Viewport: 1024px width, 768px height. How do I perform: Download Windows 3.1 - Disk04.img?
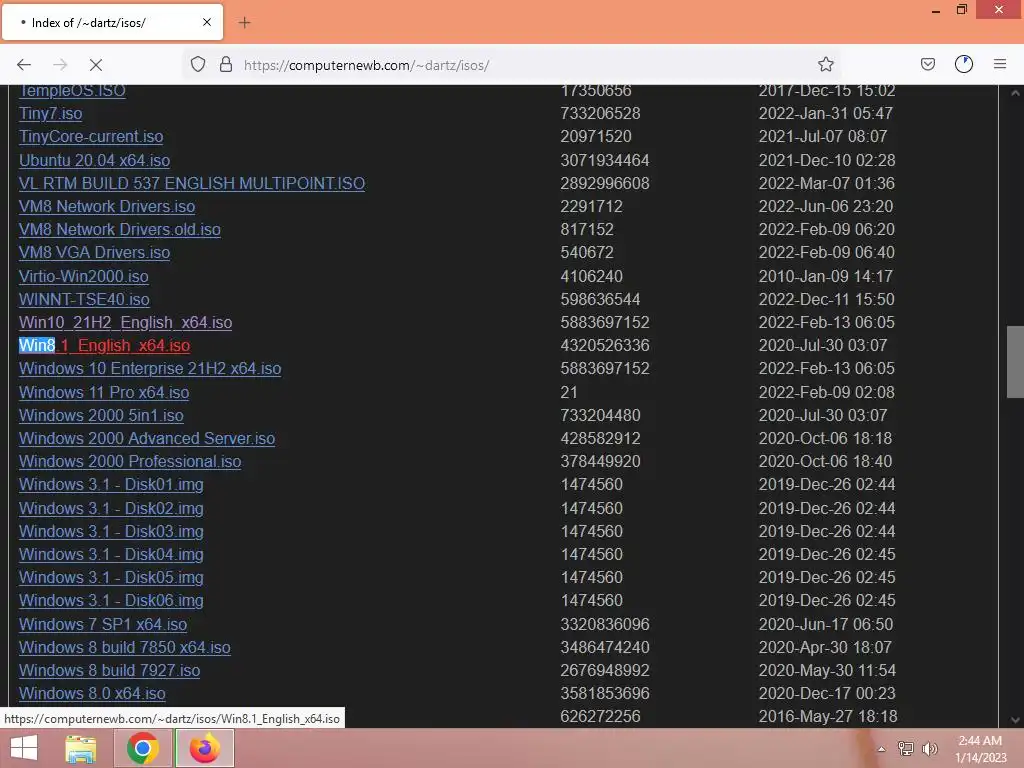click(x=111, y=554)
